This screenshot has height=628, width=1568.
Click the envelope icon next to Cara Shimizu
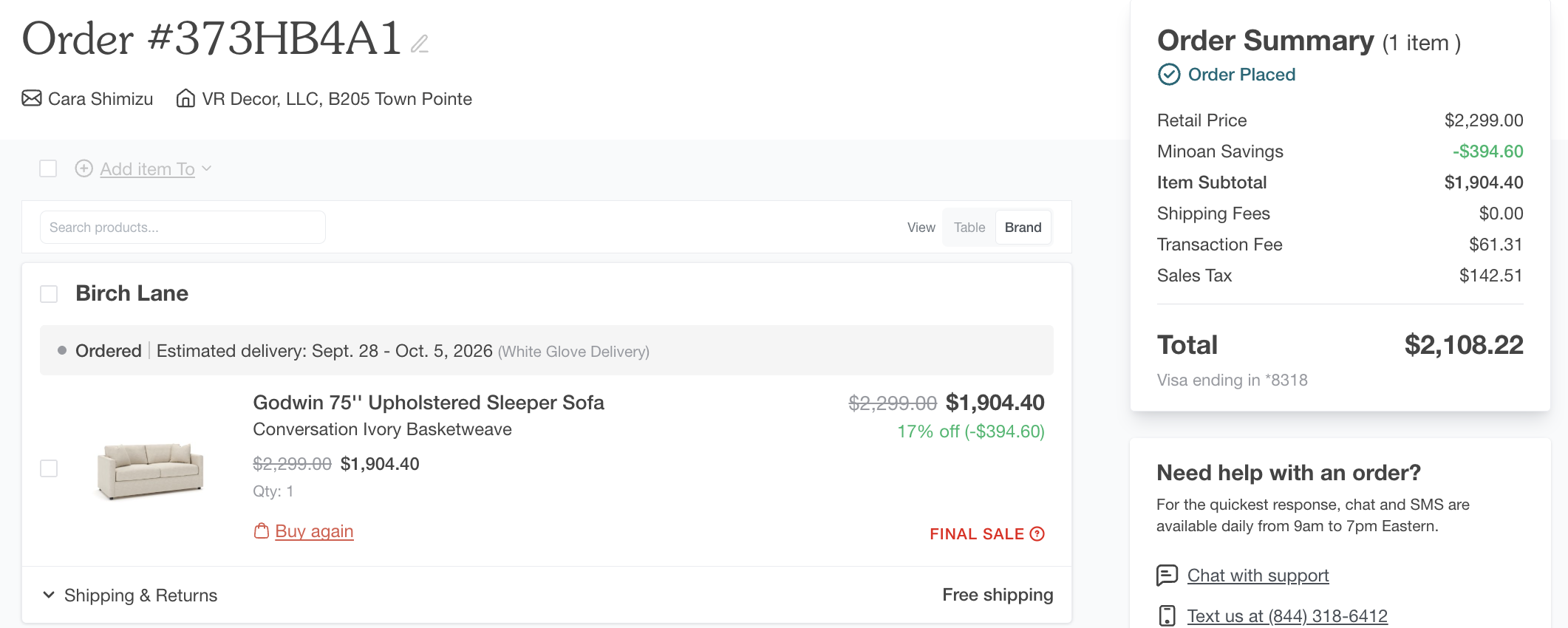(32, 98)
